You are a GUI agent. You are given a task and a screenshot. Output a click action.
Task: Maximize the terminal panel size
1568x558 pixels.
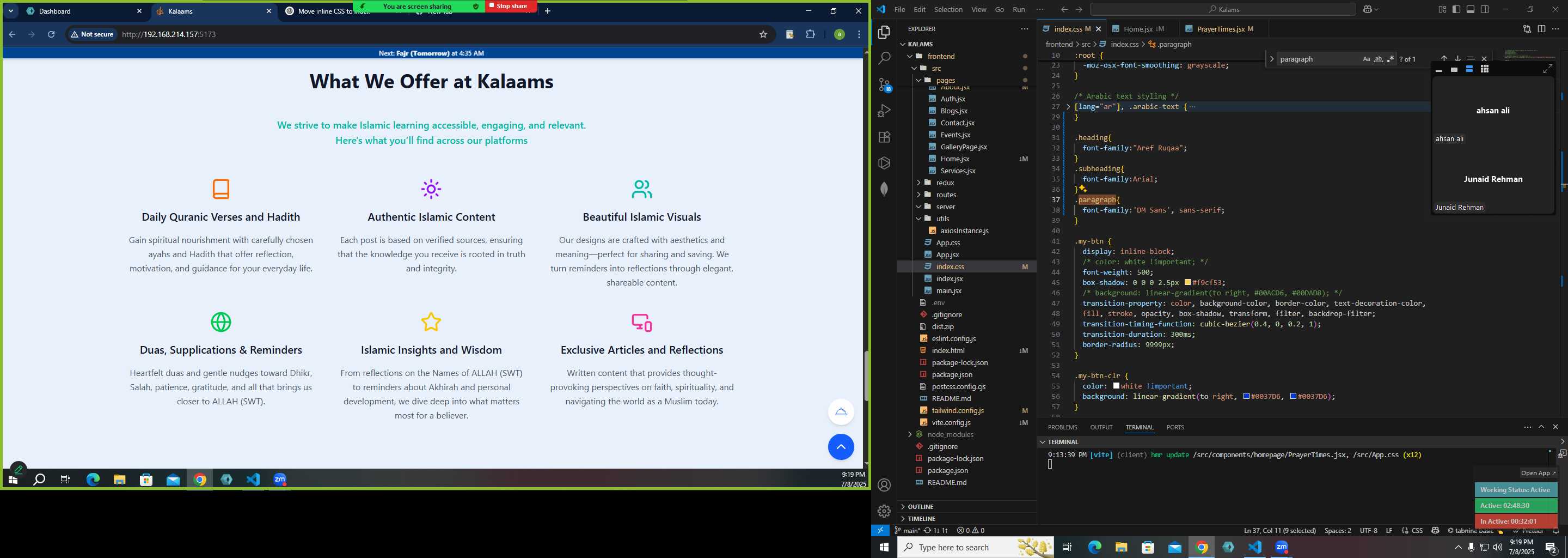coord(1541,427)
